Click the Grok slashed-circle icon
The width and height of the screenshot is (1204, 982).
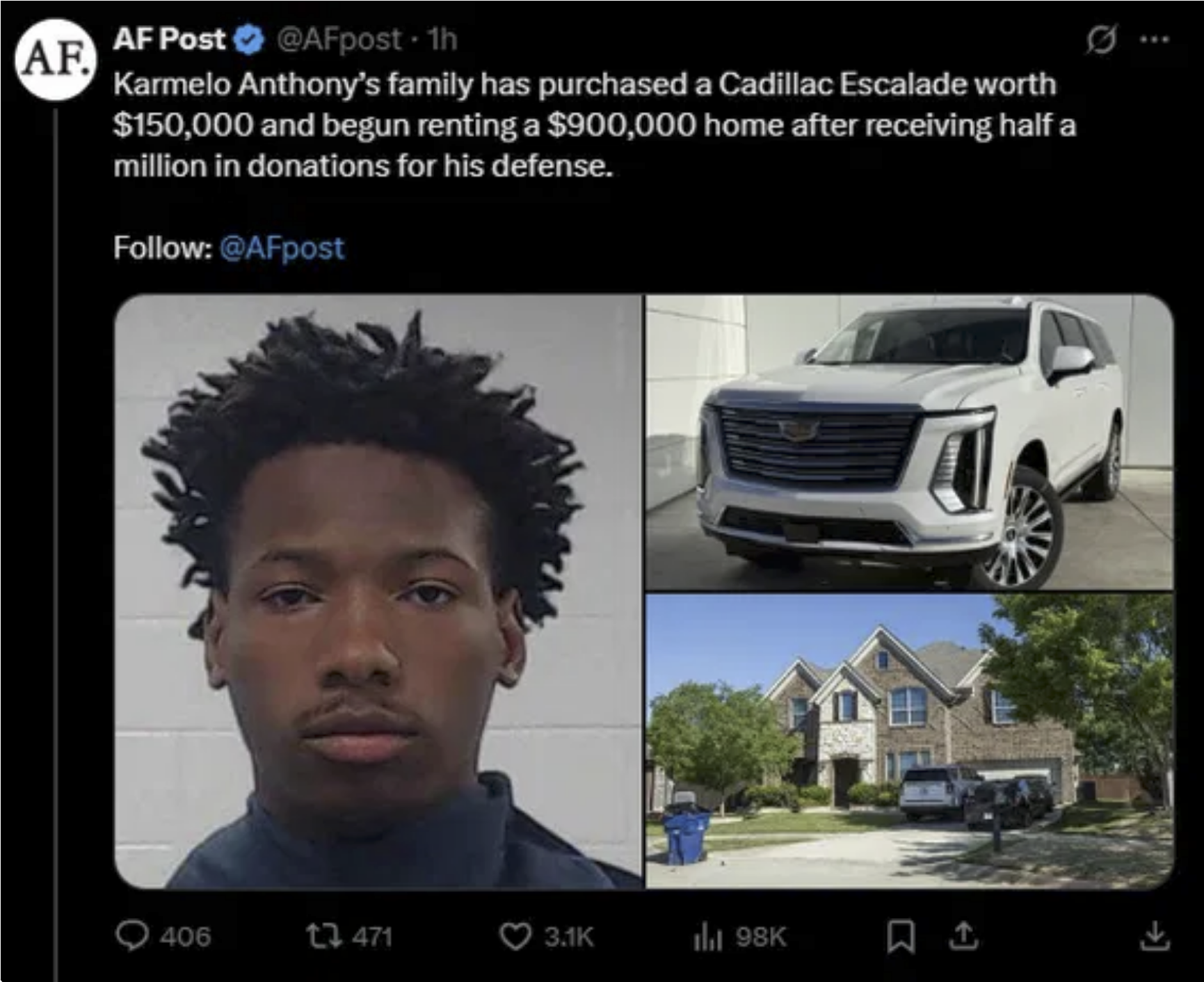[x=1101, y=40]
